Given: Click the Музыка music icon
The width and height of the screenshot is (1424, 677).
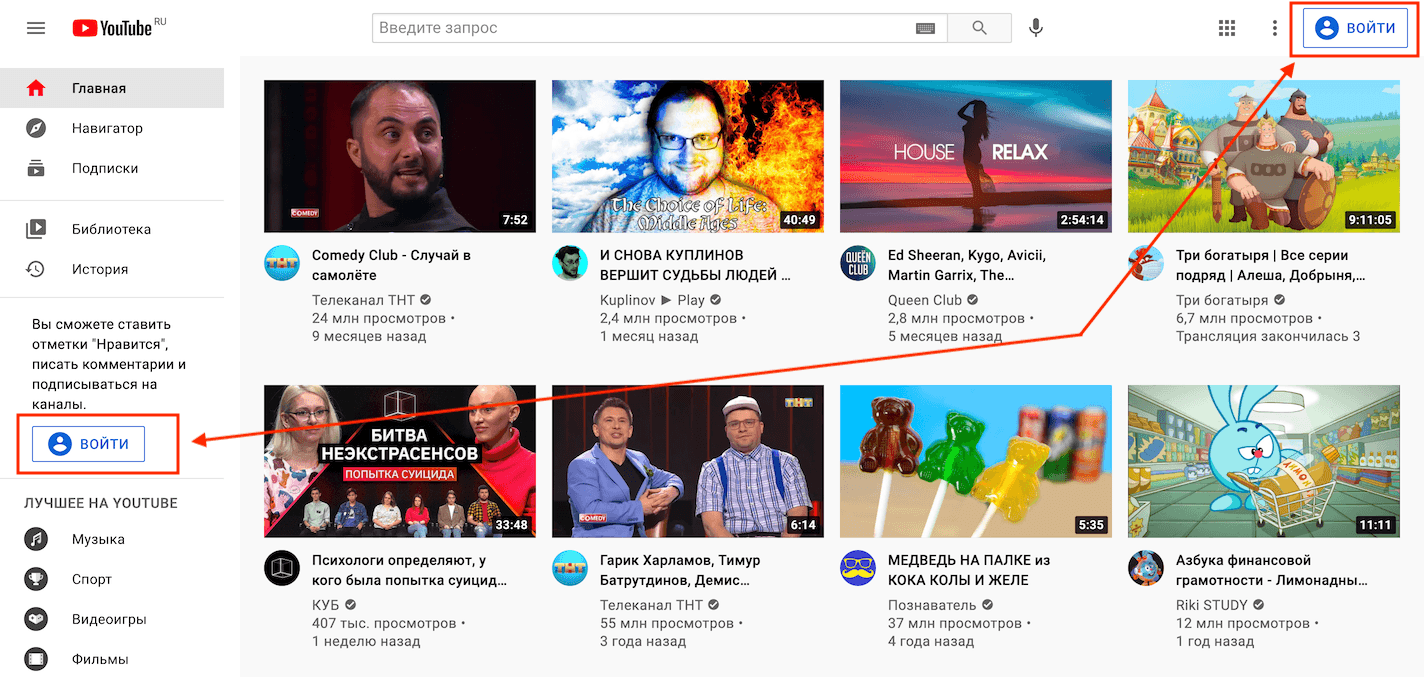Looking at the screenshot, I should point(36,539).
